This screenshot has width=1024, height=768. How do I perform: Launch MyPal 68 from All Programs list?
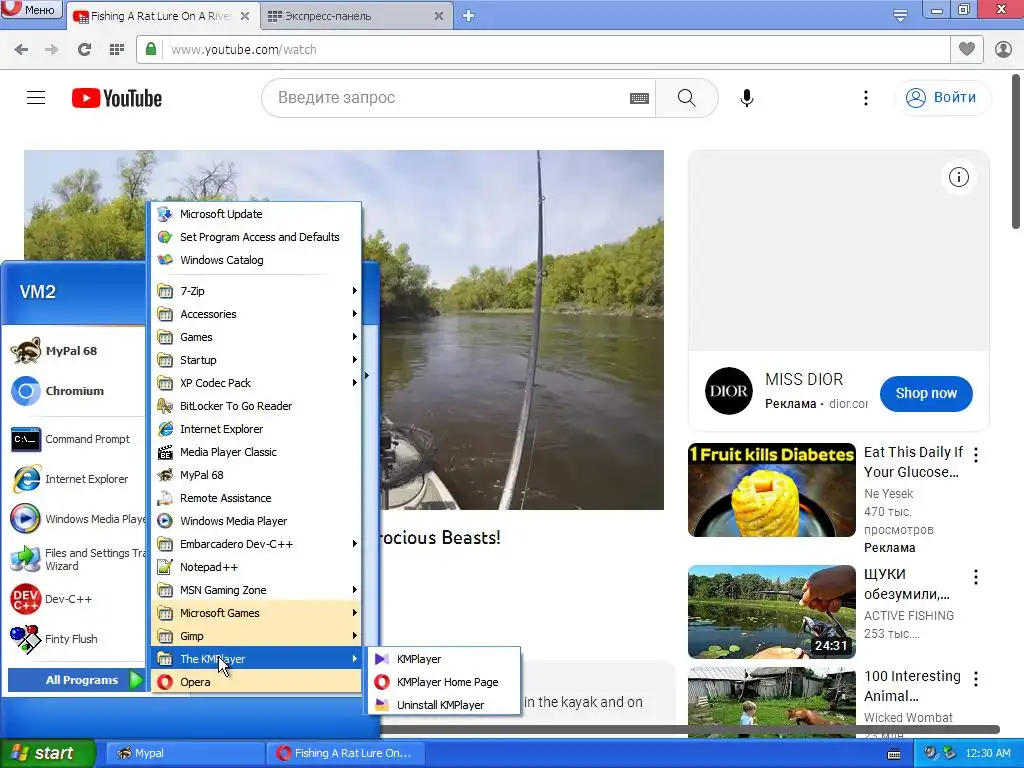click(x=256, y=475)
